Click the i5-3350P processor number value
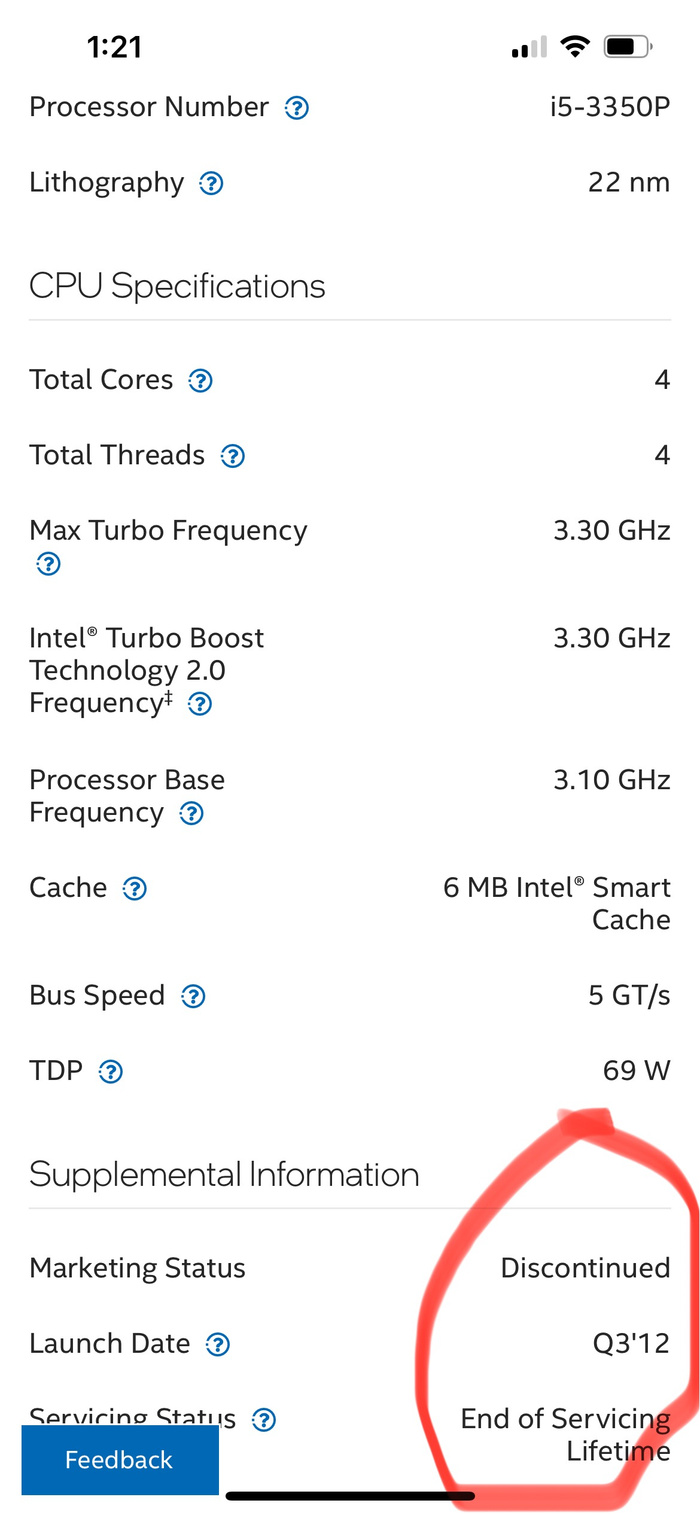 tap(609, 108)
